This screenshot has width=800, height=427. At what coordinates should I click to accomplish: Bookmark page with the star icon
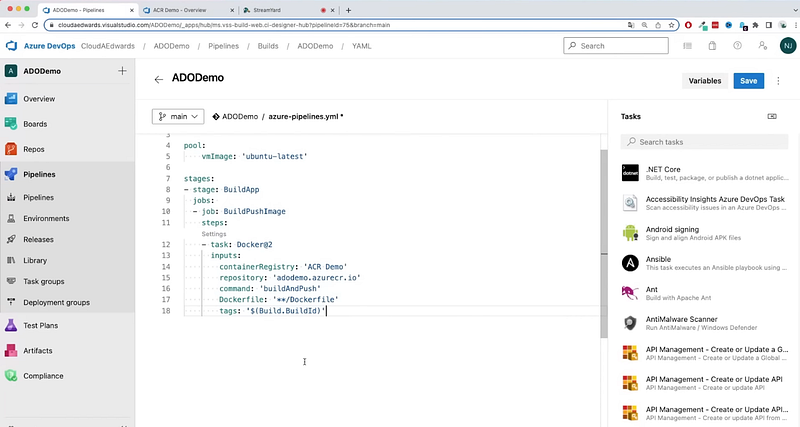coord(671,25)
